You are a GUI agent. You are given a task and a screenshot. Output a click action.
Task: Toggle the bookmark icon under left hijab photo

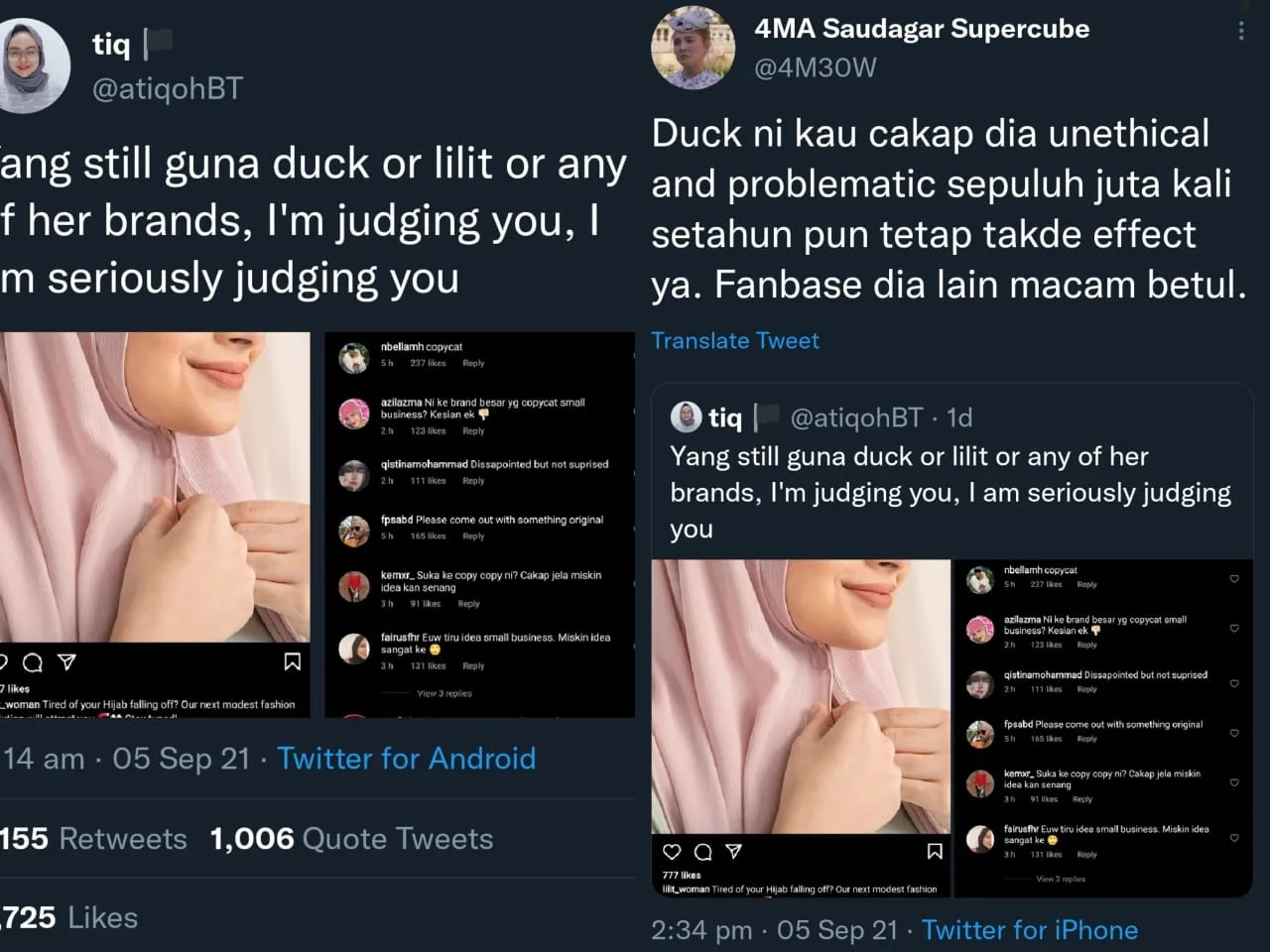click(292, 660)
